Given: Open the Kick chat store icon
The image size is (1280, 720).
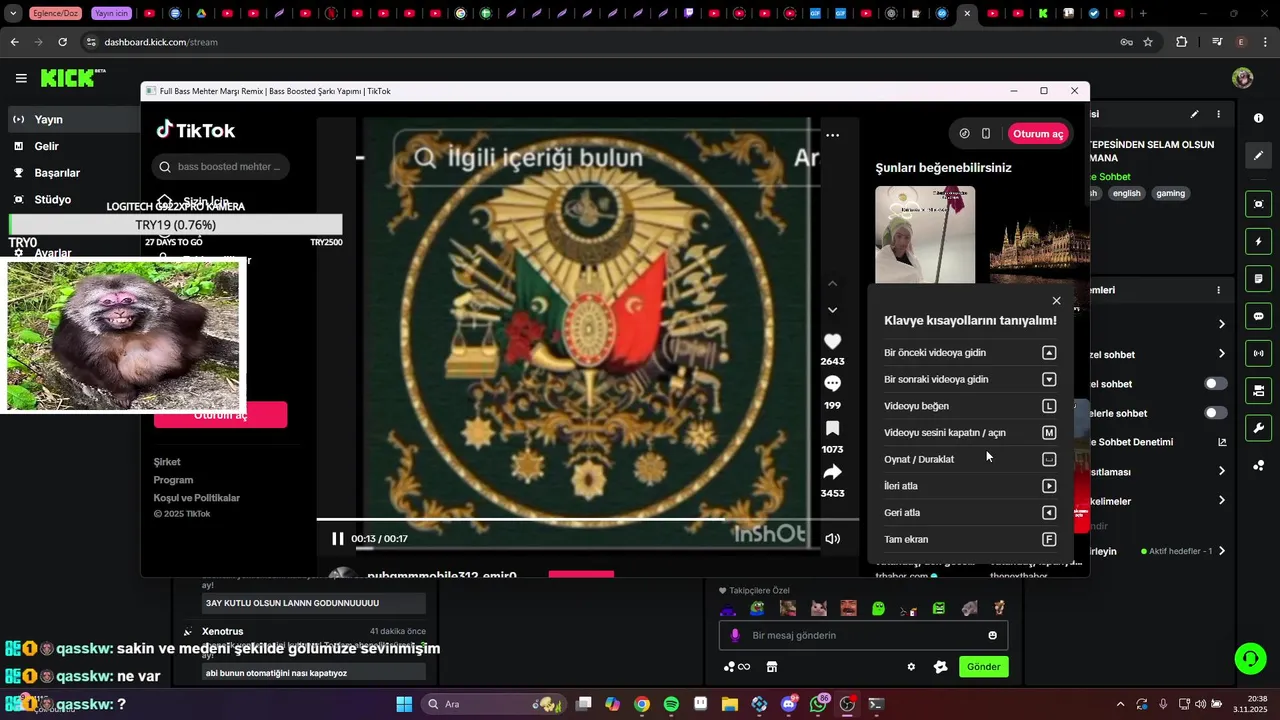Looking at the screenshot, I should pos(772,667).
